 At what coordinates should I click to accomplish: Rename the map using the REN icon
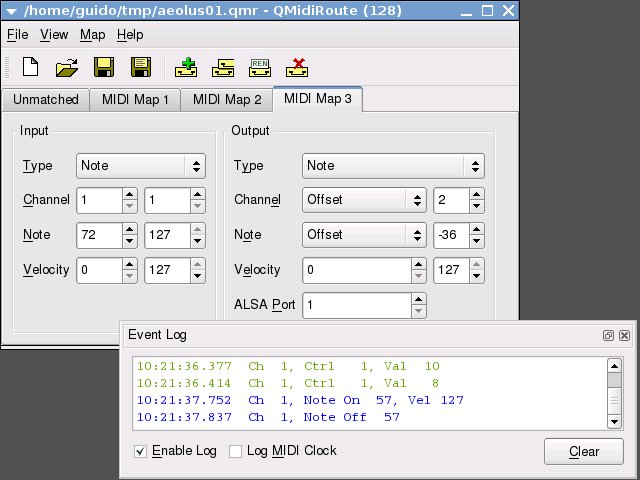(x=260, y=67)
